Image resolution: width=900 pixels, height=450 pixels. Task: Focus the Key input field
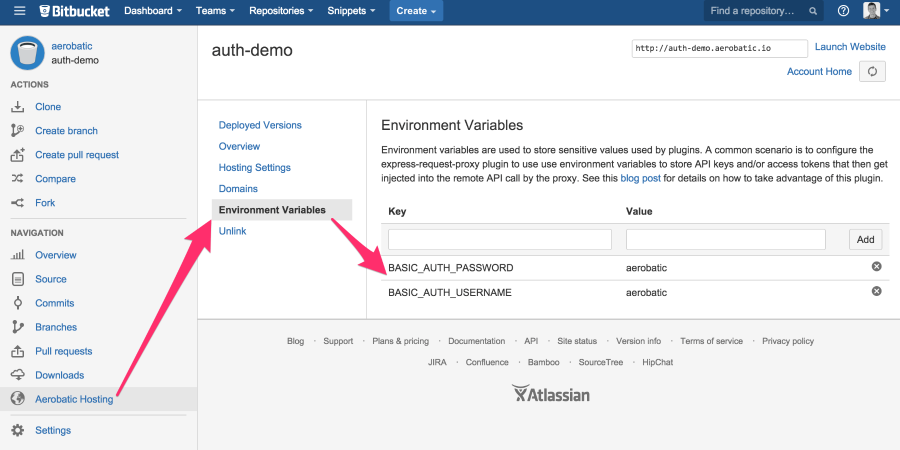click(x=500, y=239)
